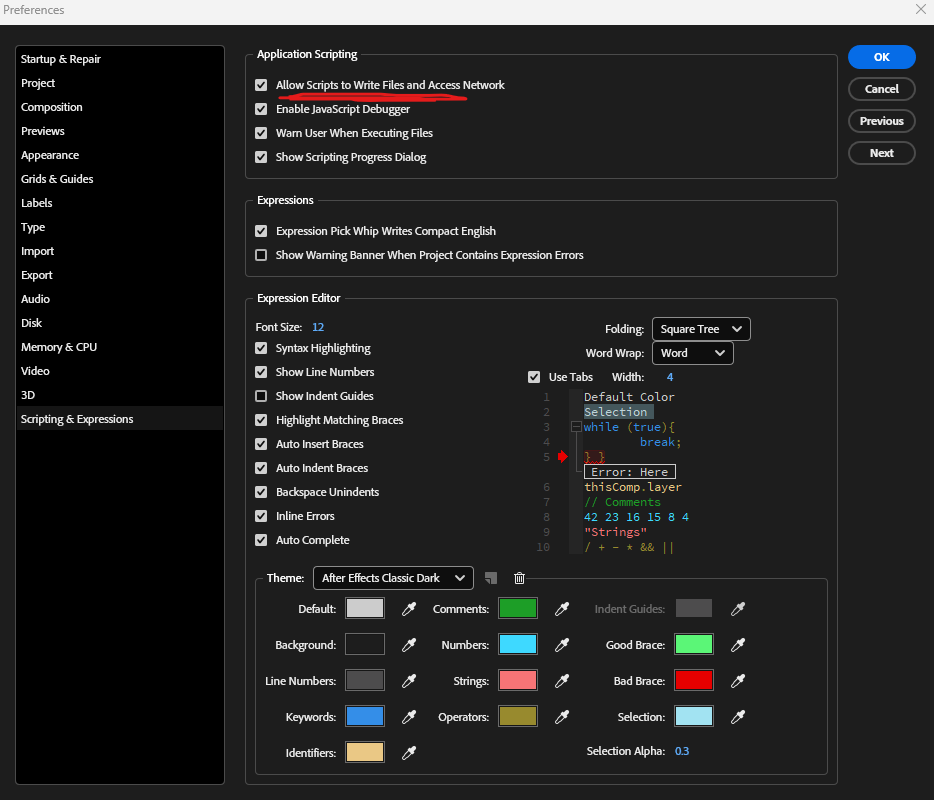Open Identifiers color swatch
This screenshot has width=934, height=800.
[365, 752]
